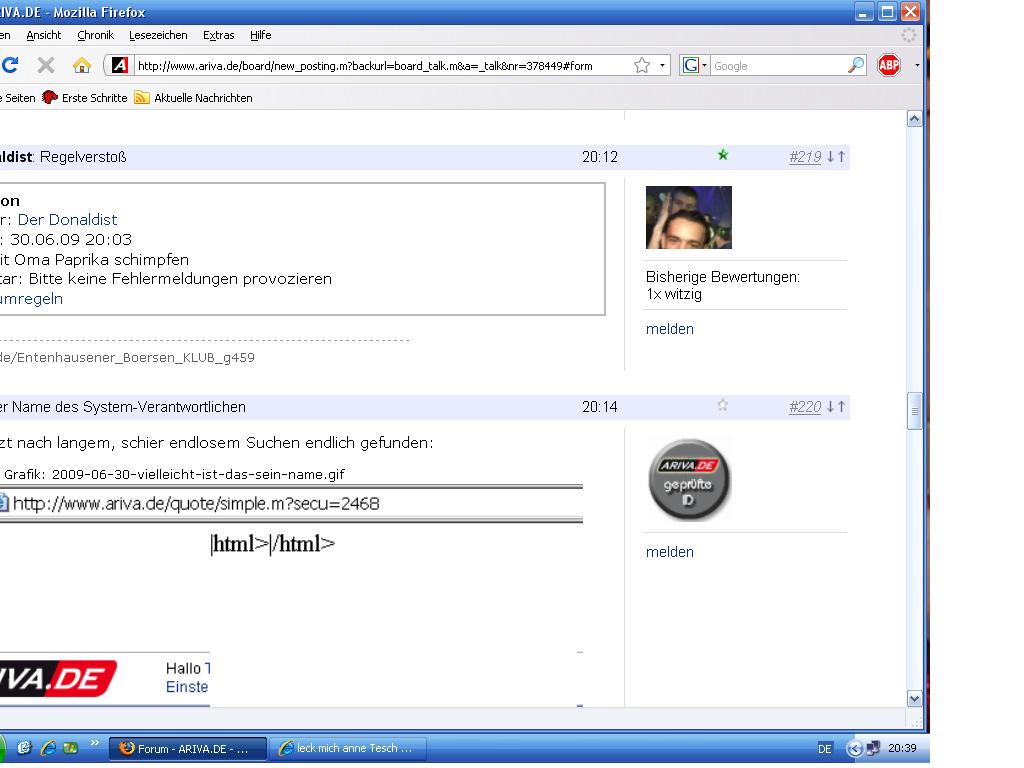1024x768 pixels.
Task: Jump down with the #219 down arrow
Action: [x=831, y=157]
